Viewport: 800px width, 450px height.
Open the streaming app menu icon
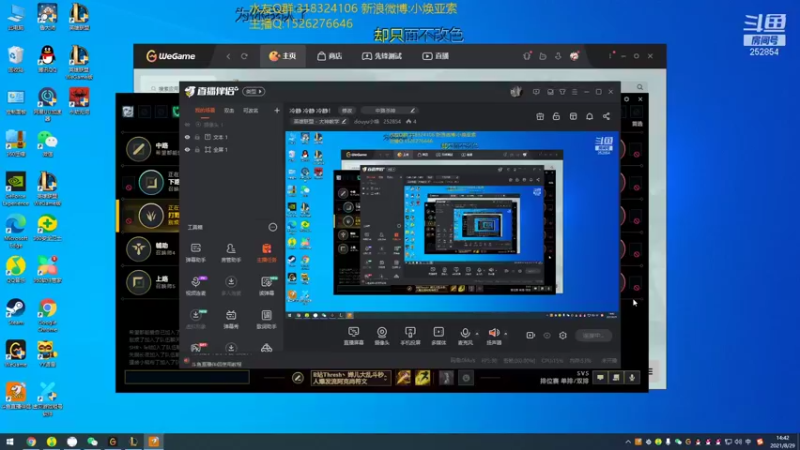pos(574,92)
